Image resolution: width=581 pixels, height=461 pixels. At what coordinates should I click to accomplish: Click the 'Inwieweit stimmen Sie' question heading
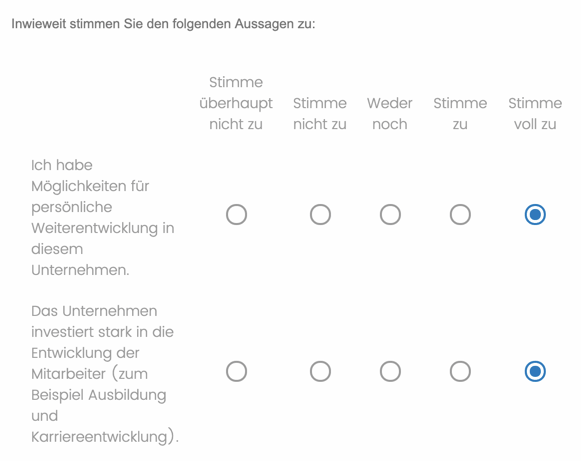[x=163, y=24]
